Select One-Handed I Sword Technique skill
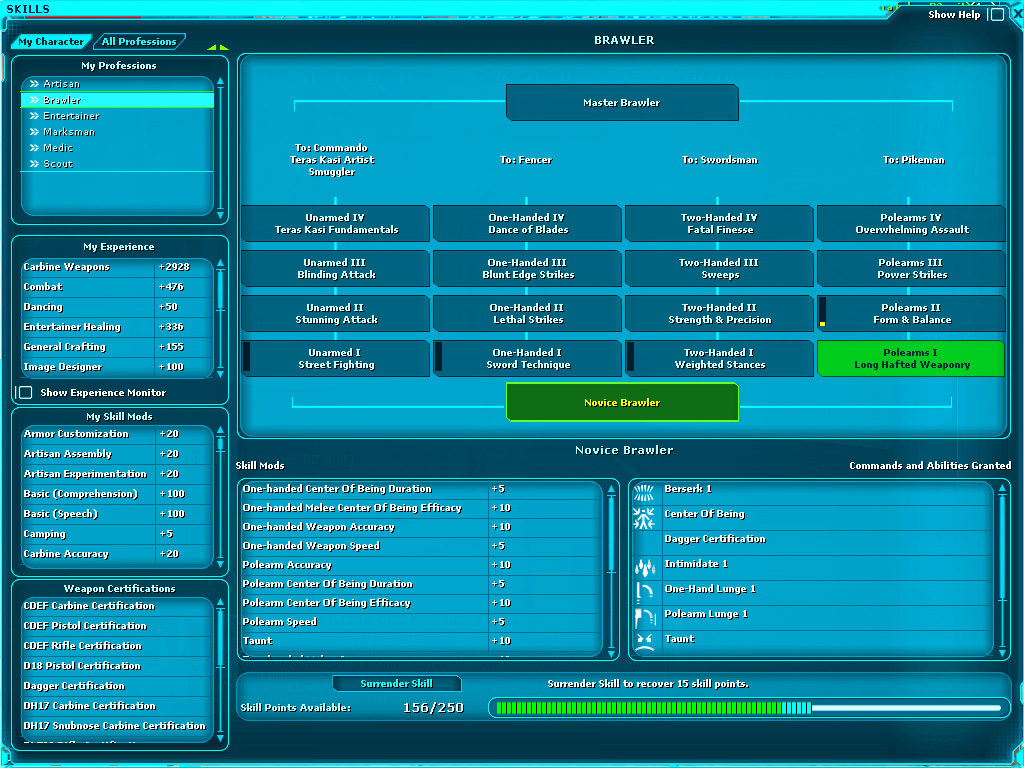 click(x=528, y=359)
